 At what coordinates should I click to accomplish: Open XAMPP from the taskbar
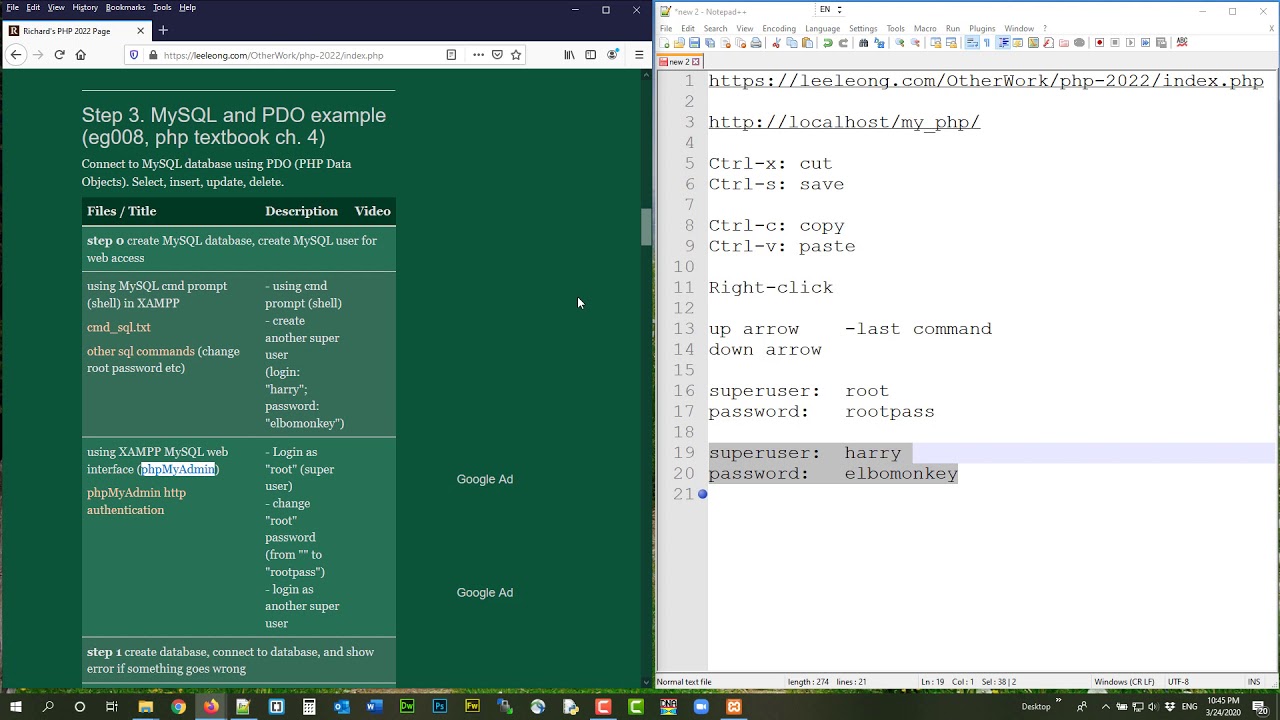[734, 707]
